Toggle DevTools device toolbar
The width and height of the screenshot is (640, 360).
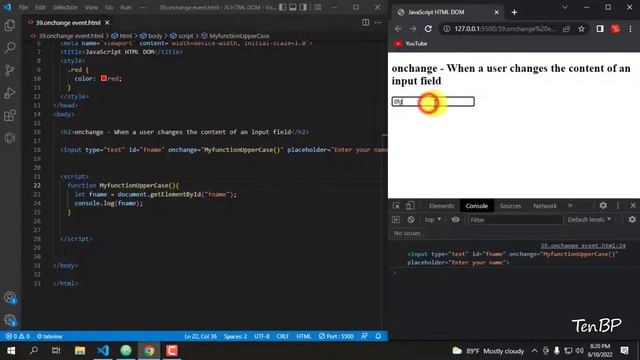point(410,206)
